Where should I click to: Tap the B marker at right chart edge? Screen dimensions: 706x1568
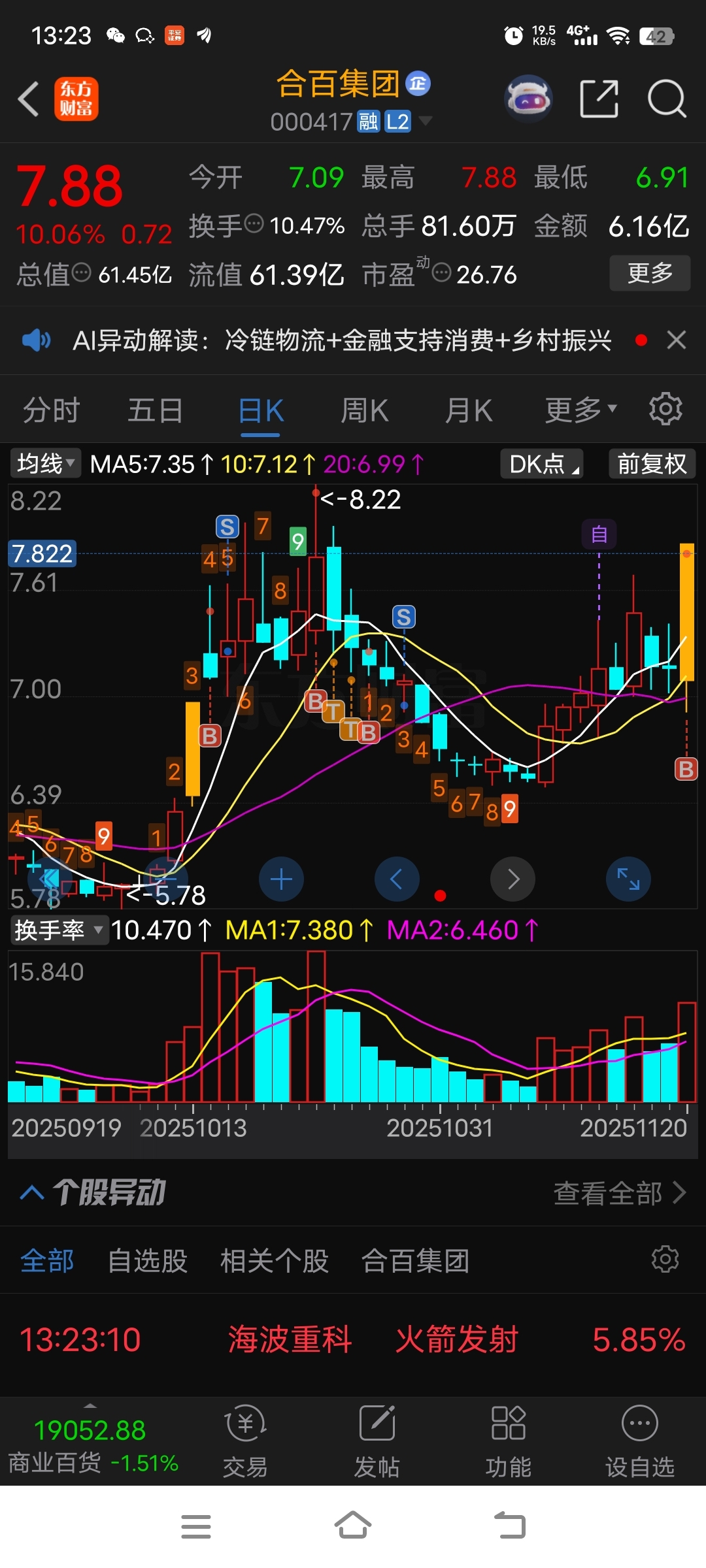click(686, 769)
